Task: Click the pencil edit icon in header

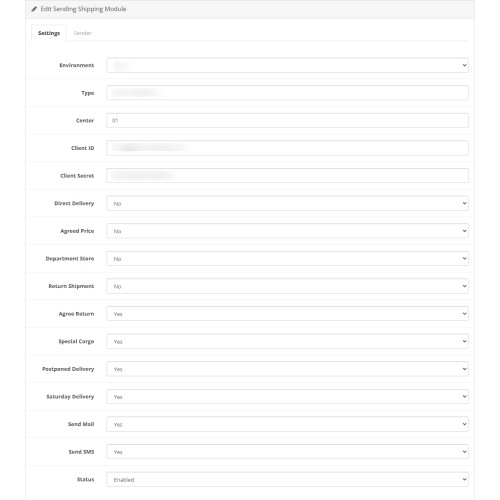Action: pos(34,9)
